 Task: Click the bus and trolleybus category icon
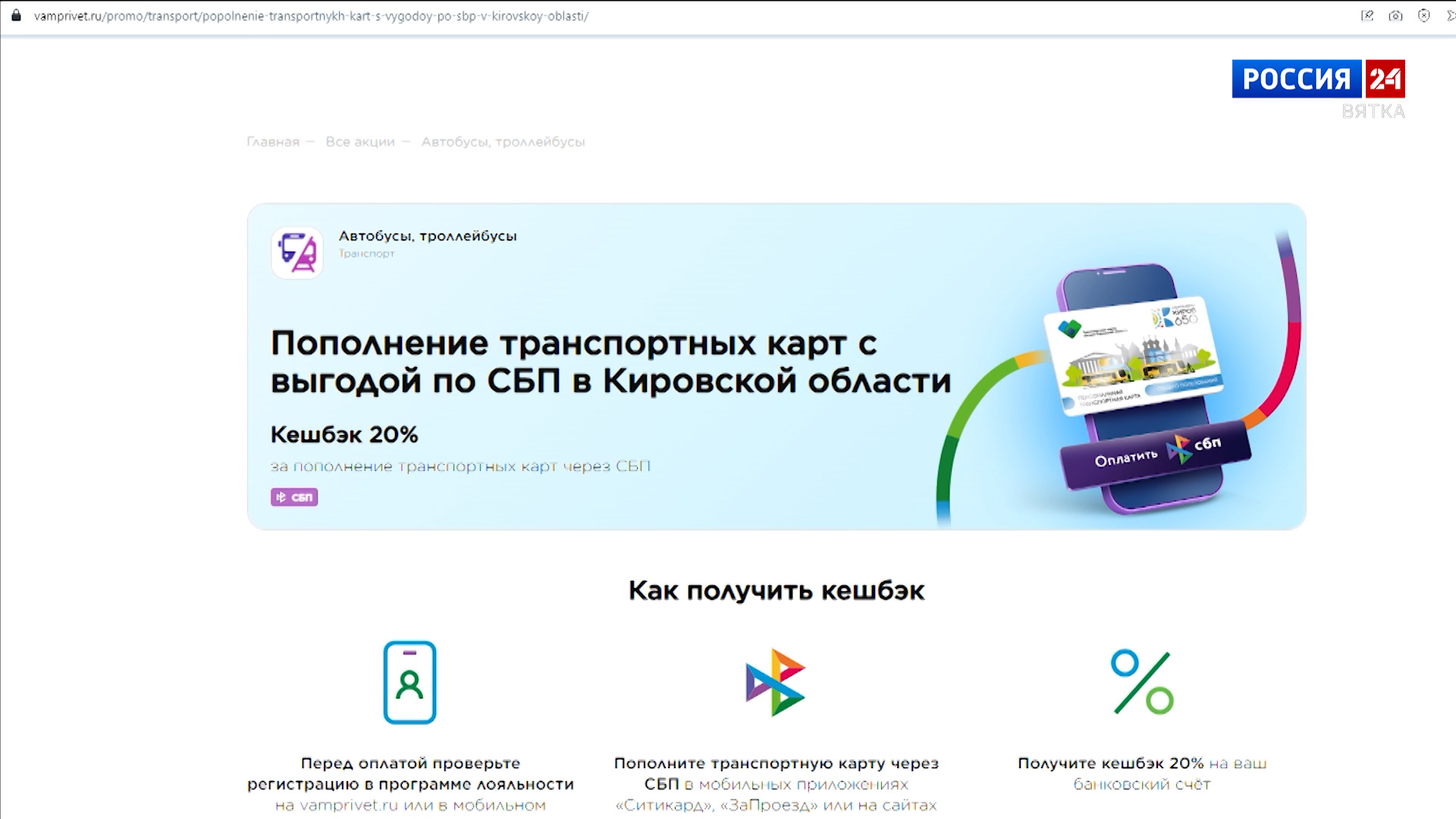point(297,253)
